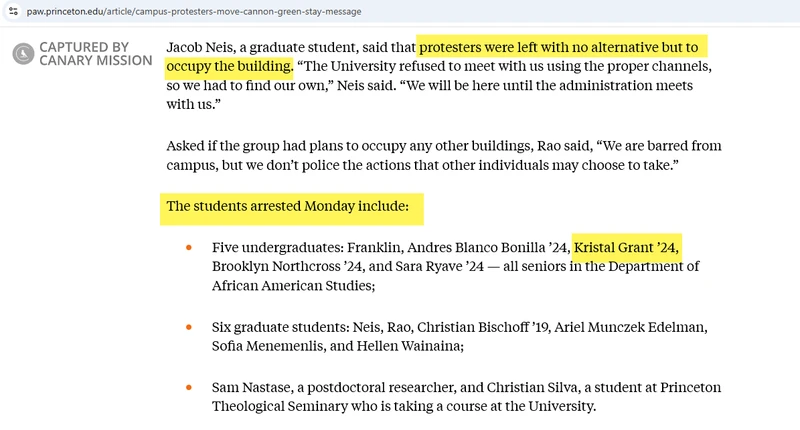Click the second orange bullet before graduate students
The width and height of the screenshot is (800, 430).
pos(189,327)
